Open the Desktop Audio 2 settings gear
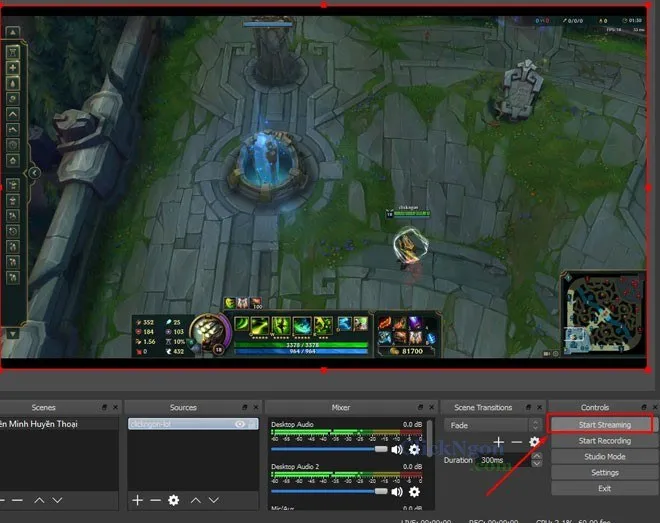Screen dimensions: 660x523 click(414, 491)
